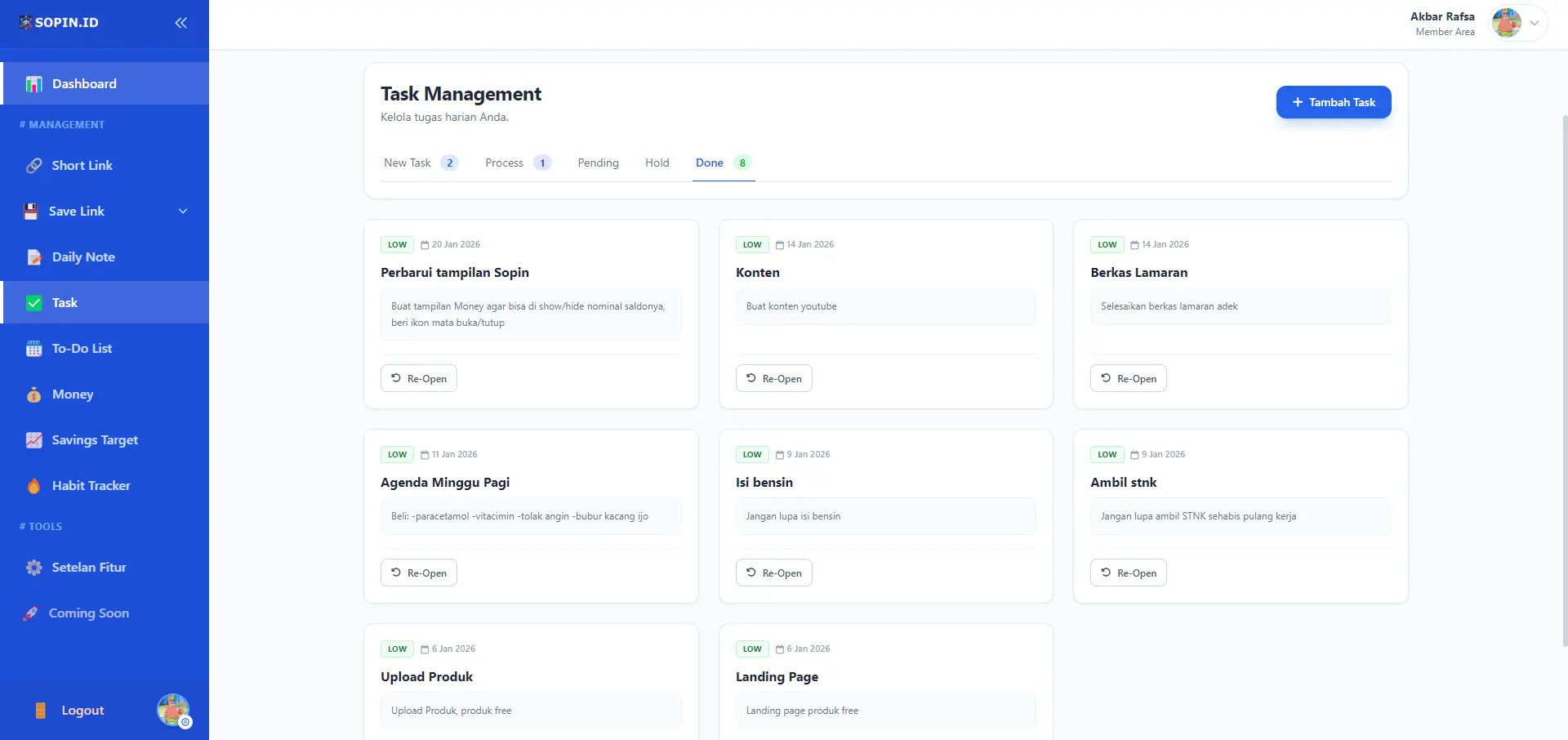Click the Done count badge 8
Screen dimensions: 1568x740
click(742, 163)
